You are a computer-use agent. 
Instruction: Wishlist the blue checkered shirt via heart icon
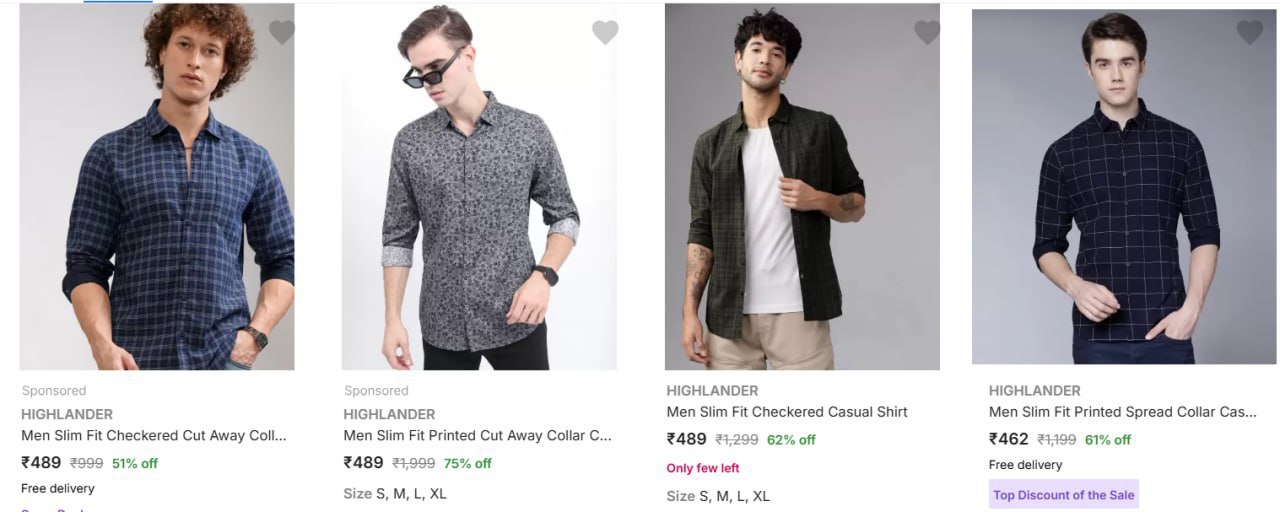(282, 33)
